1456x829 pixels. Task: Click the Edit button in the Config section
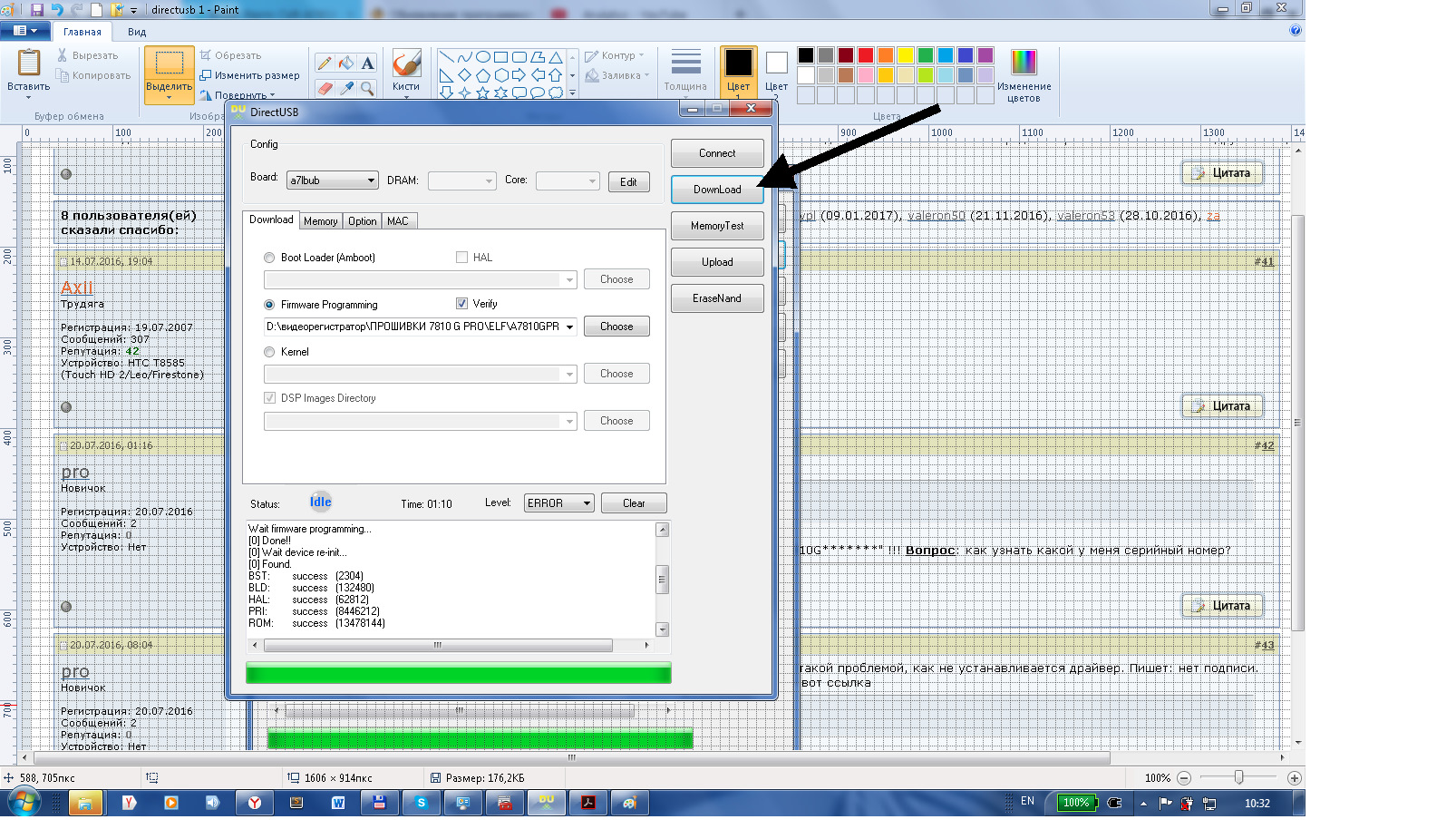[x=628, y=182]
